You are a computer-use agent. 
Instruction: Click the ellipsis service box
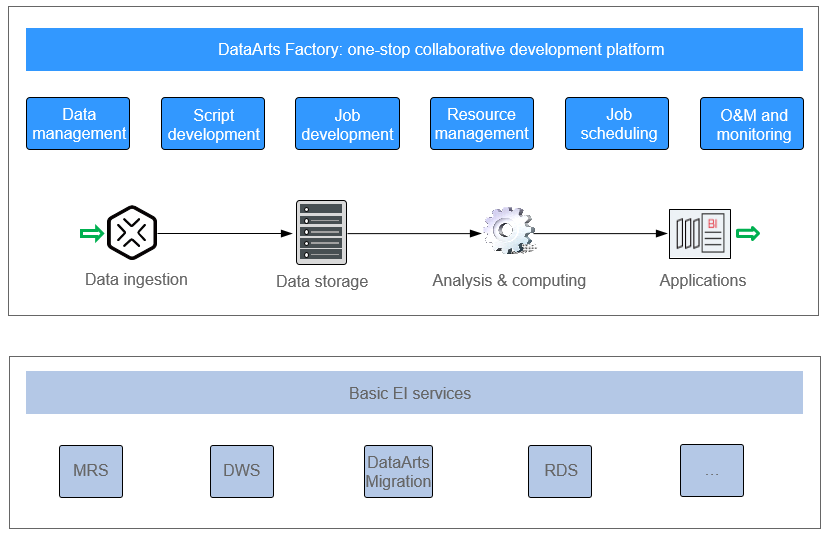pyautogui.click(x=712, y=471)
